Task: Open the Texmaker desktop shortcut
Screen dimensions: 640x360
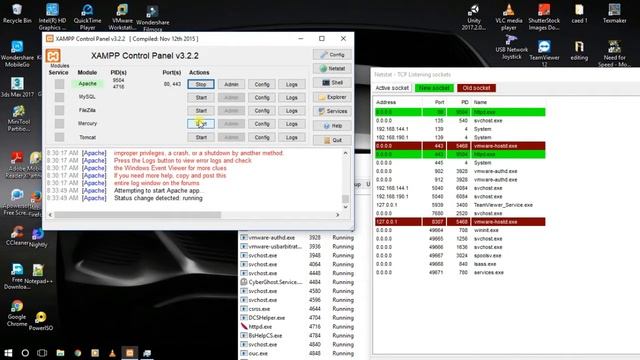Action: click(614, 13)
